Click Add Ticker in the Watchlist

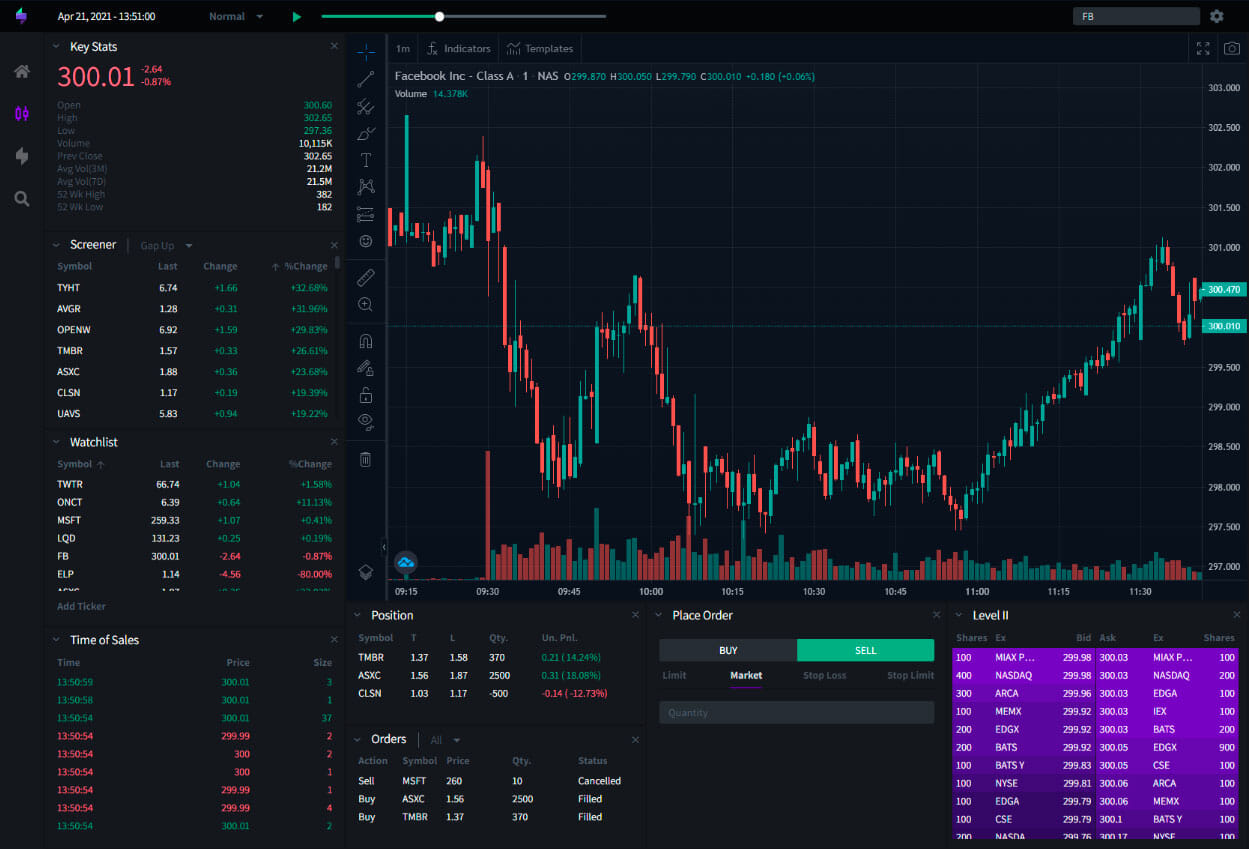coord(80,606)
